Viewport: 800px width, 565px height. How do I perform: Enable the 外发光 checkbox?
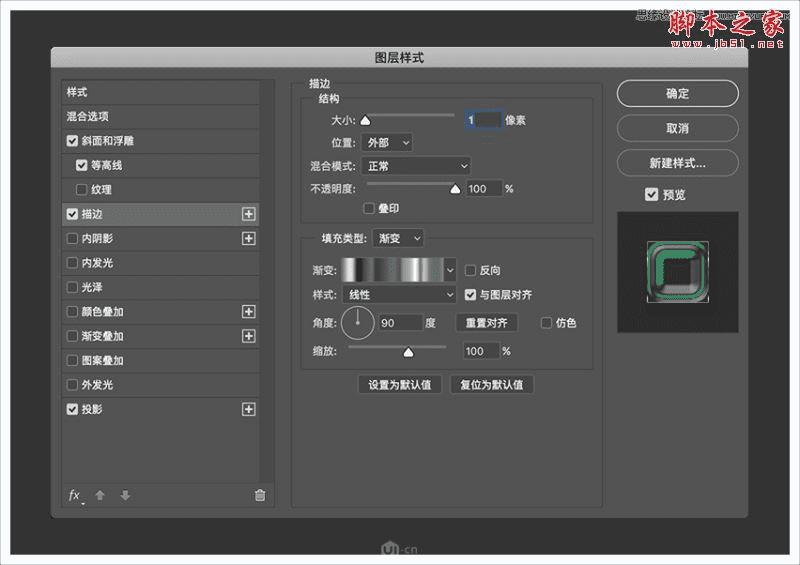pyautogui.click(x=72, y=385)
